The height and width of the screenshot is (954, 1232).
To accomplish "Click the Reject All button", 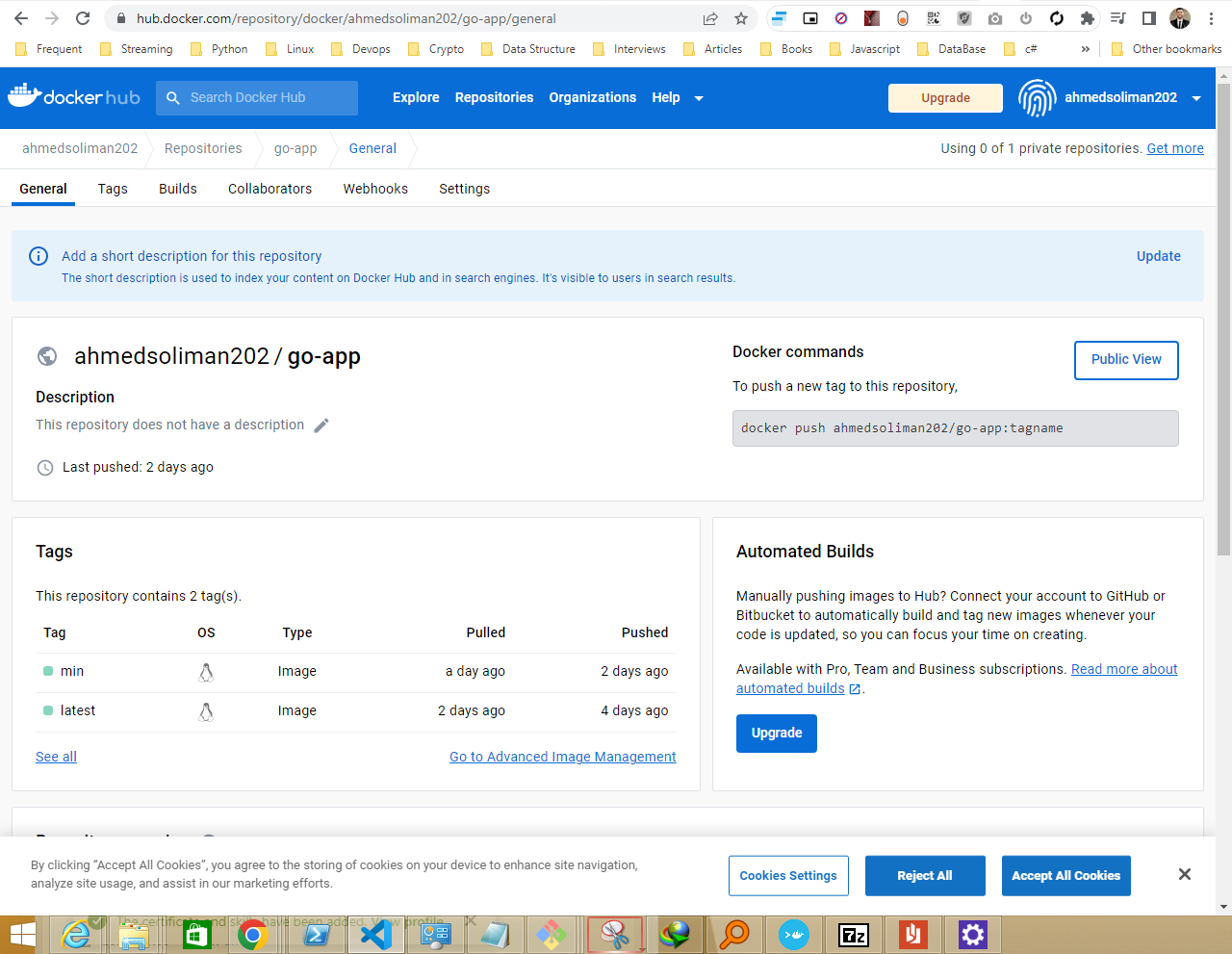I will click(925, 876).
